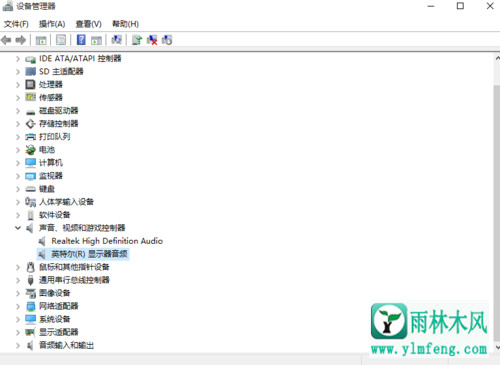The width and height of the screenshot is (500, 365).
Task: Select Realtek High Definition Audio device
Action: 107,241
